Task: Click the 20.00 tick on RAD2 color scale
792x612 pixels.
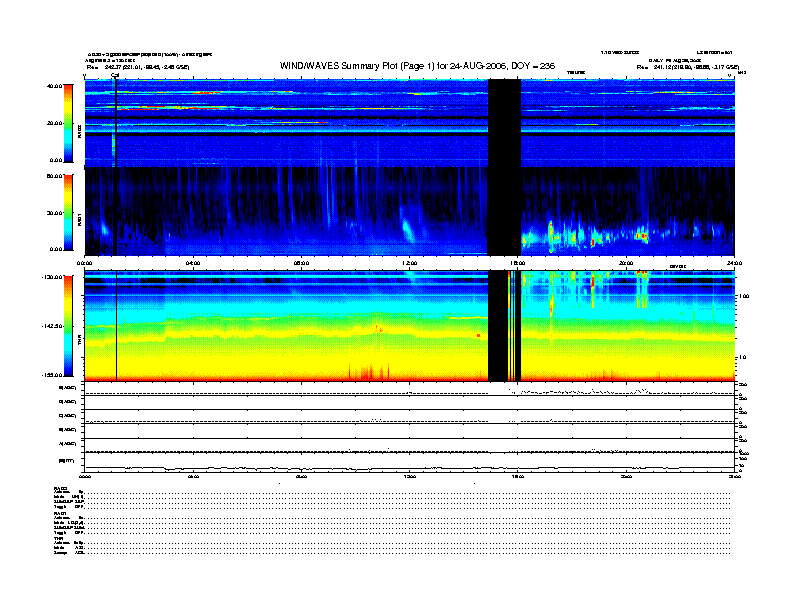Action: [54, 123]
